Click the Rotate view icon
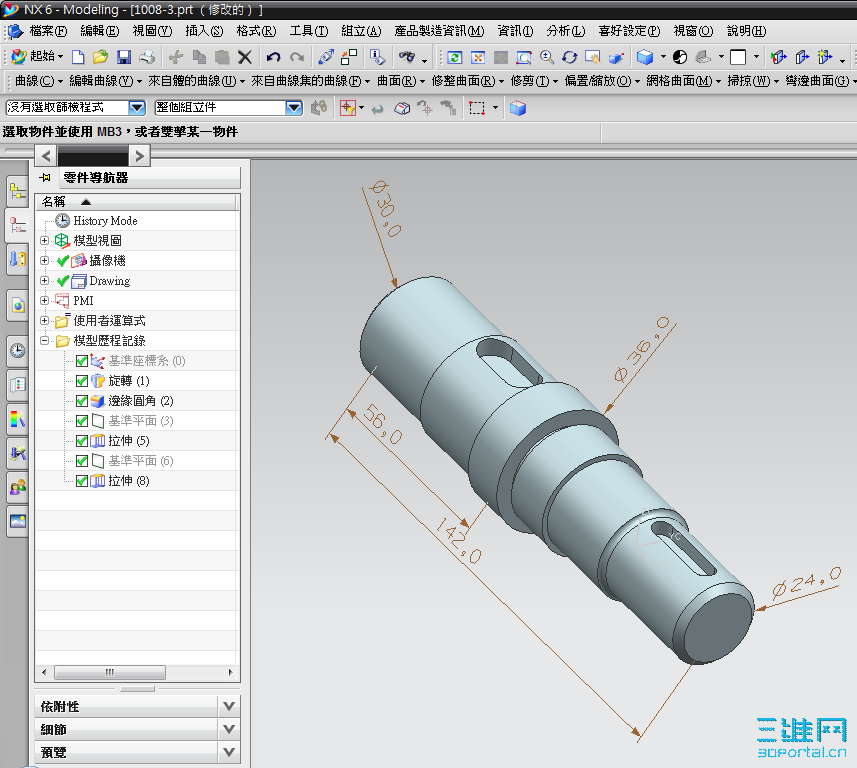857x768 pixels. 570,57
